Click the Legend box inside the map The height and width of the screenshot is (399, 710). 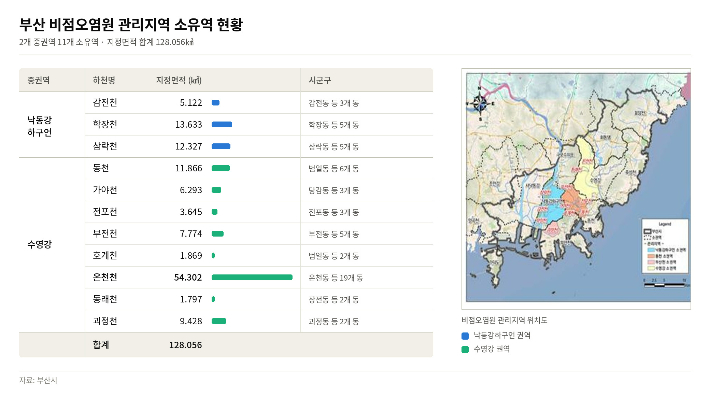point(665,246)
